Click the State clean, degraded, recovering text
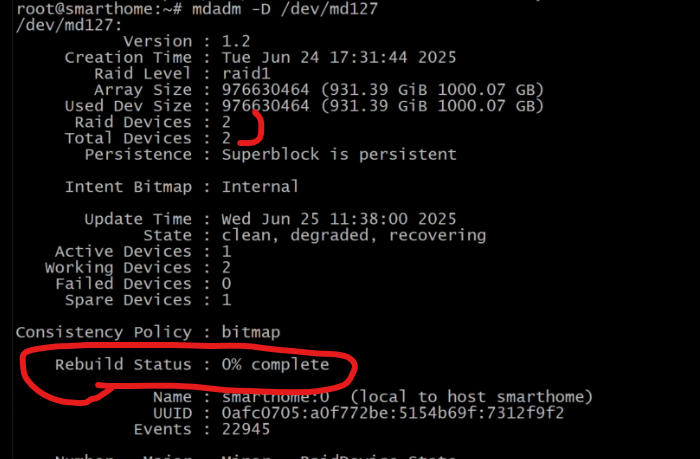 coord(354,235)
